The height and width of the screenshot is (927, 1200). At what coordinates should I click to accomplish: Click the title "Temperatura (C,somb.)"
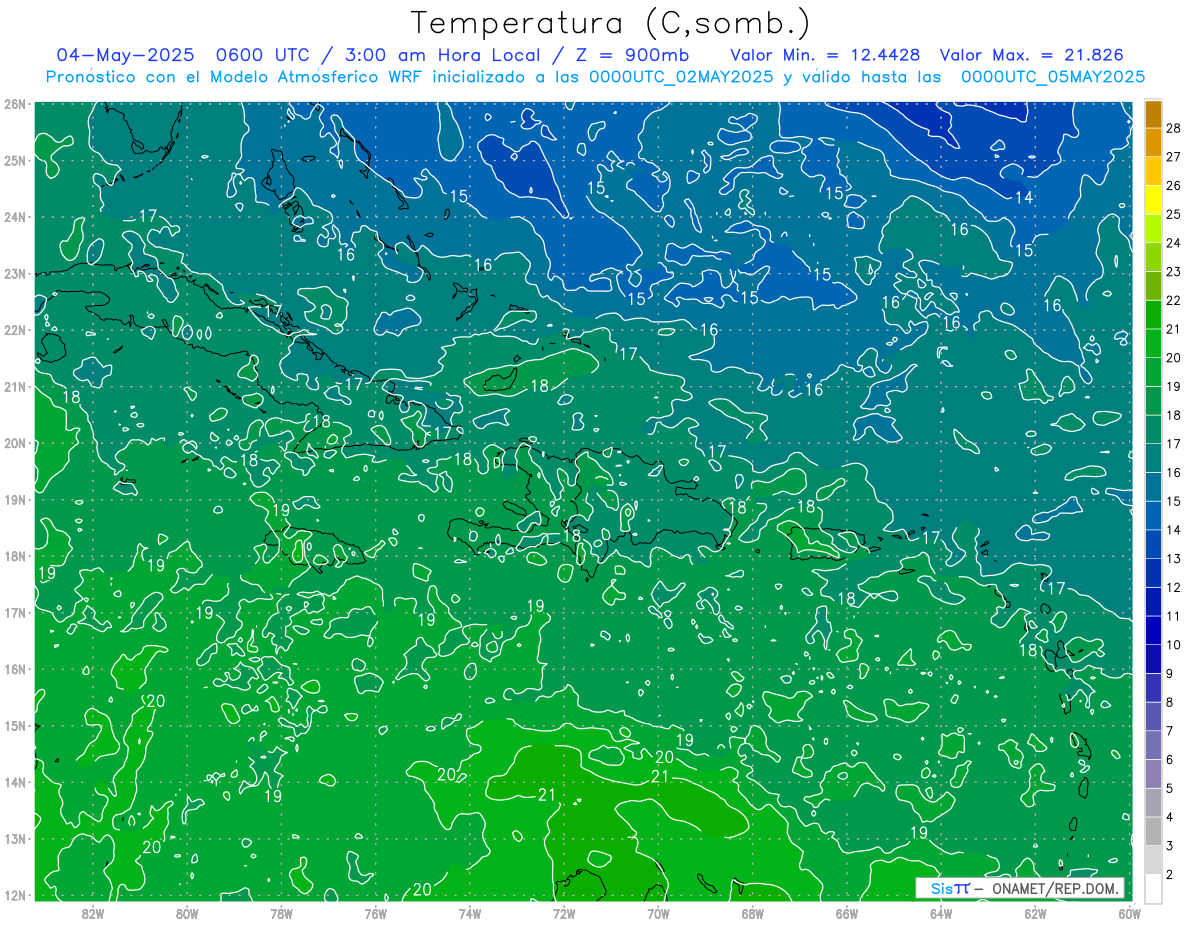tap(611, 23)
